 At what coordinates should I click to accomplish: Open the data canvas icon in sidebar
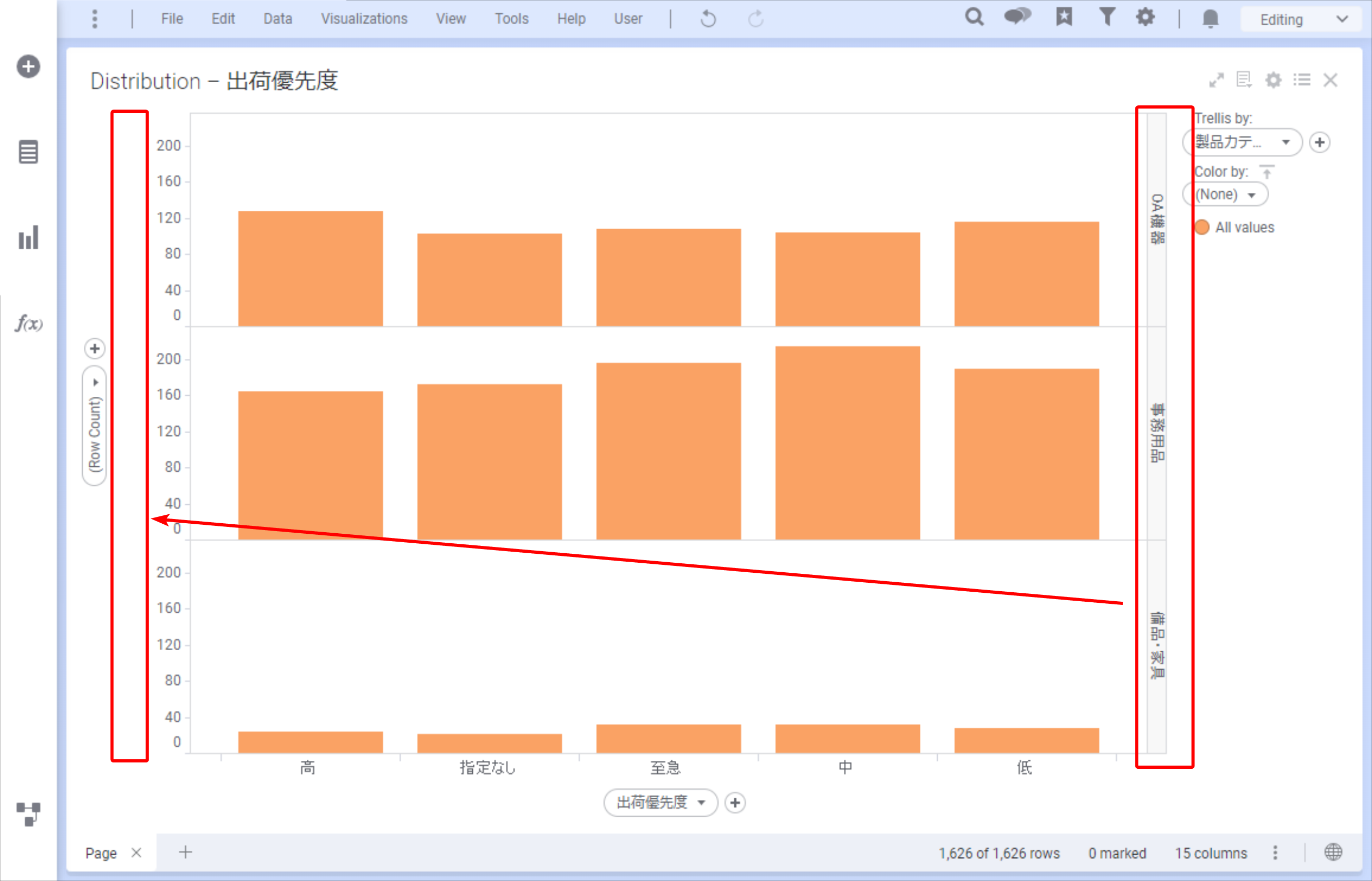28,814
